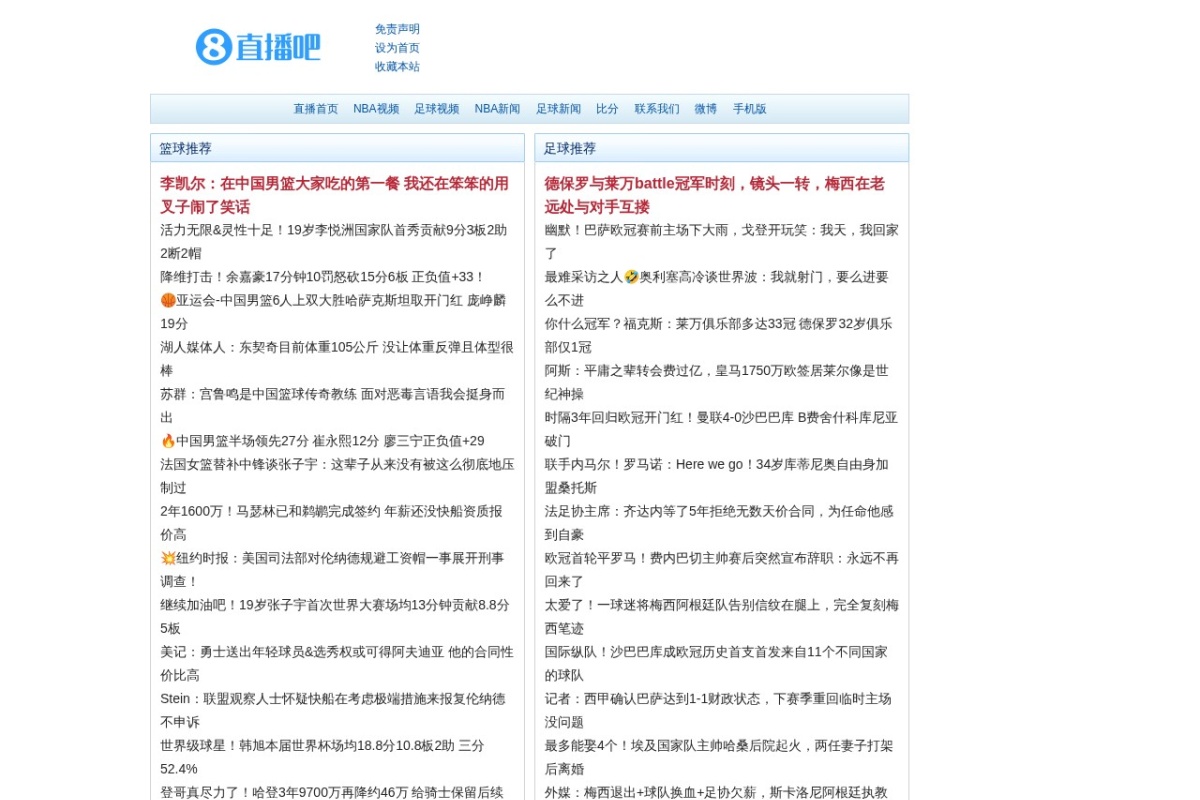Open article 外媒：梅西退出+球队换血+足协欠薪
This screenshot has width=1200, height=800.
(716, 792)
